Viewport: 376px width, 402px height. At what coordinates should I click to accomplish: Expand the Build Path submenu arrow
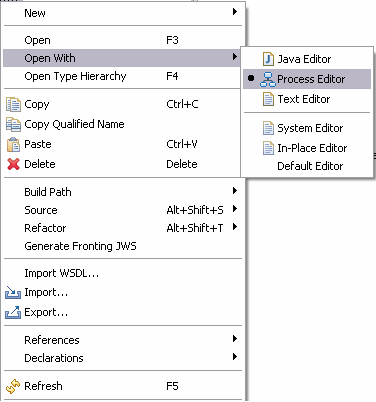point(235,191)
